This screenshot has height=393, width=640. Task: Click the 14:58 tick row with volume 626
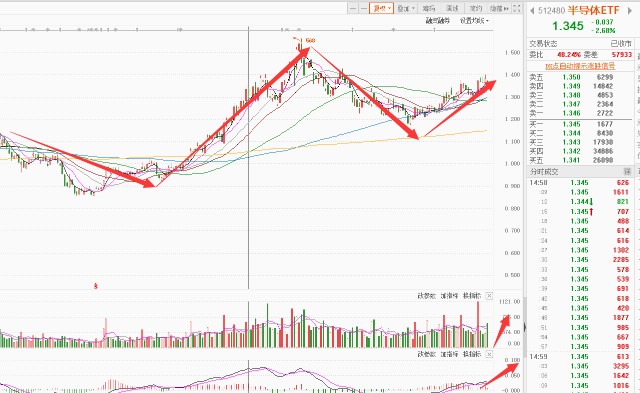tap(580, 182)
